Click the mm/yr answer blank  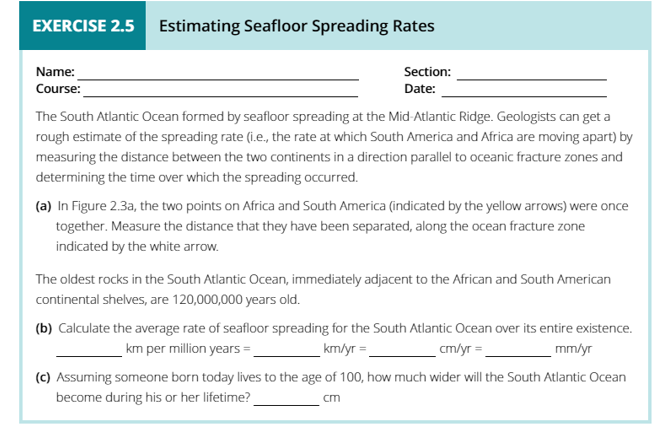[x=518, y=355]
